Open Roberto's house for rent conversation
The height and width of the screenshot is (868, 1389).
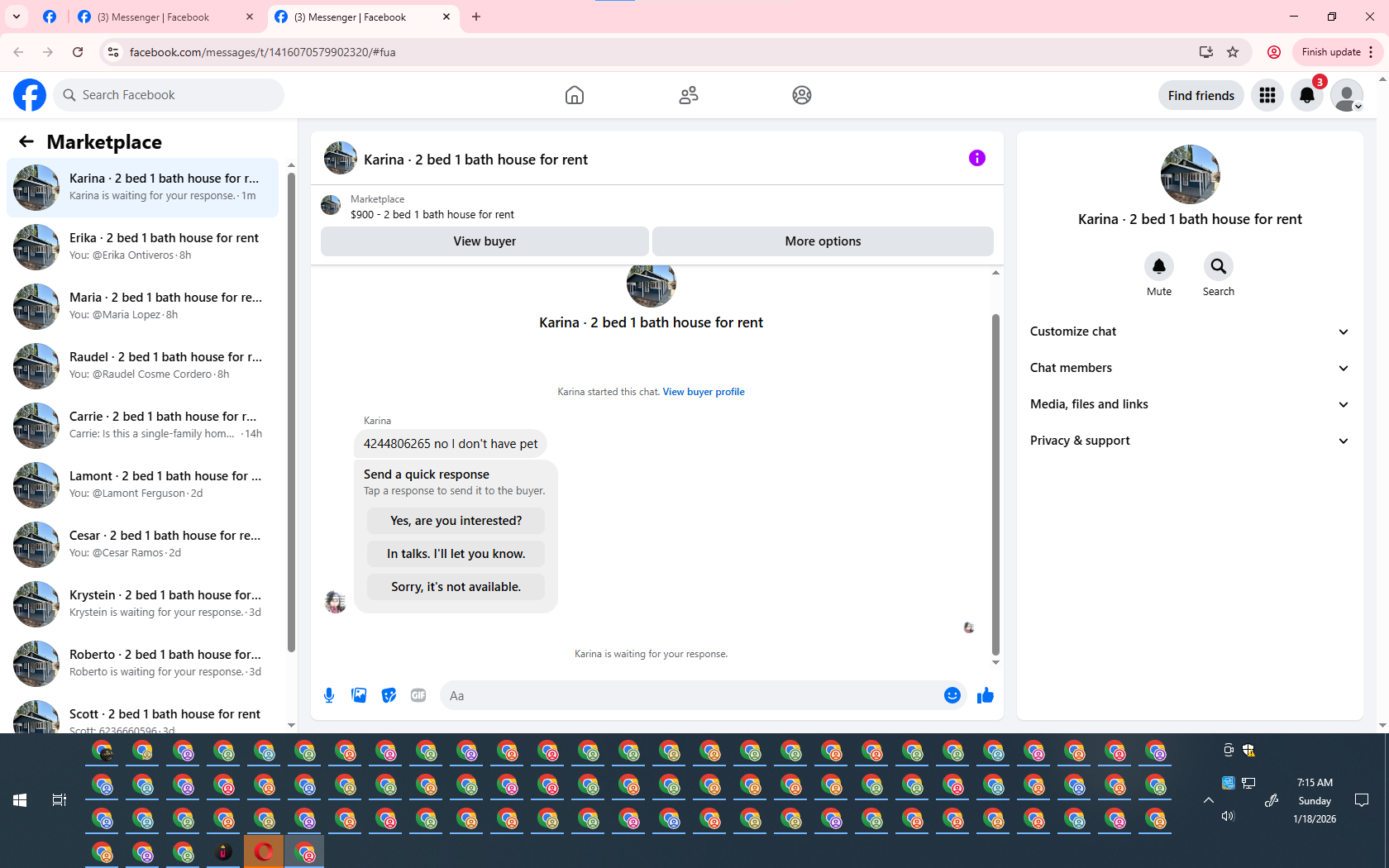(x=142, y=664)
